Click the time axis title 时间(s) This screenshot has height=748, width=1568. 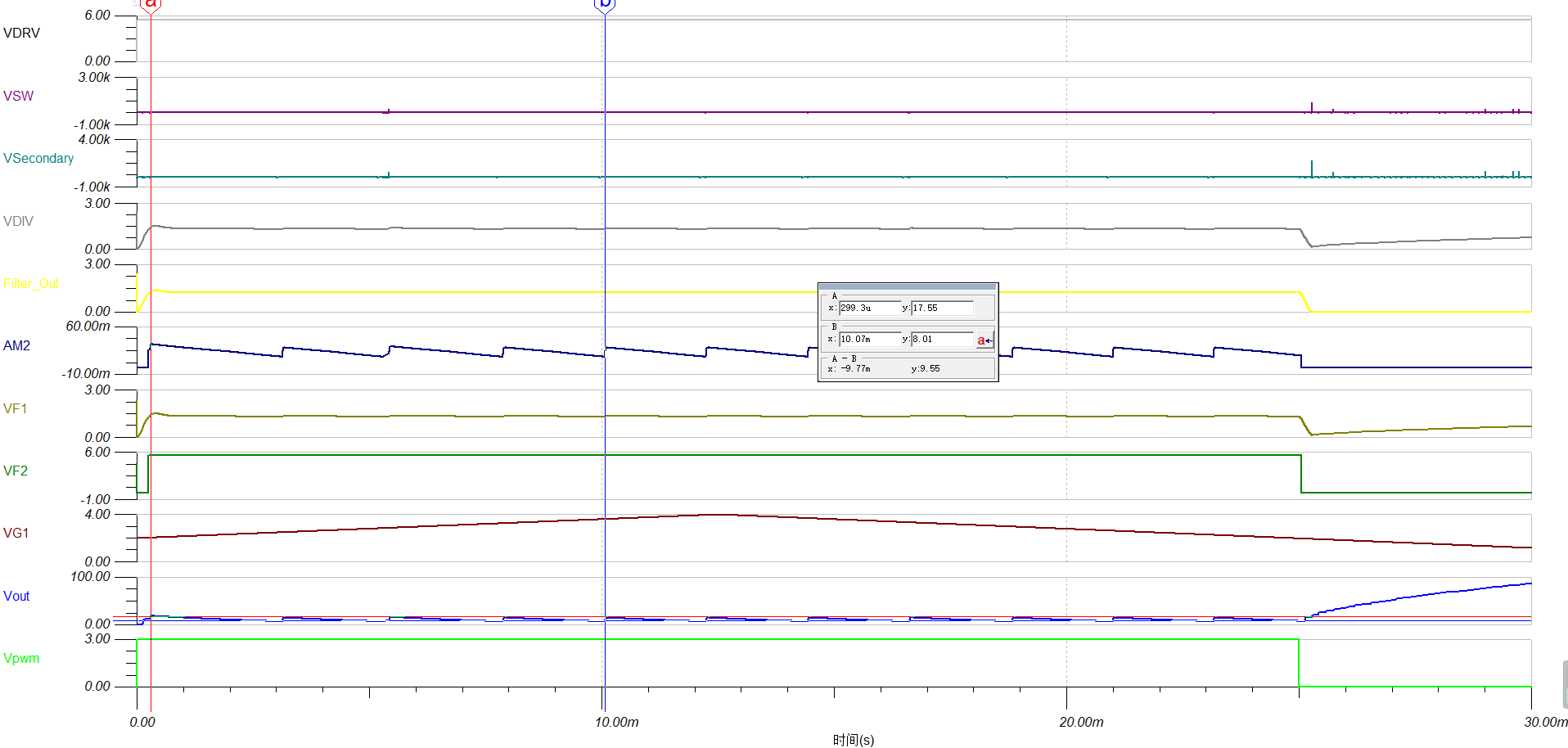[x=854, y=740]
